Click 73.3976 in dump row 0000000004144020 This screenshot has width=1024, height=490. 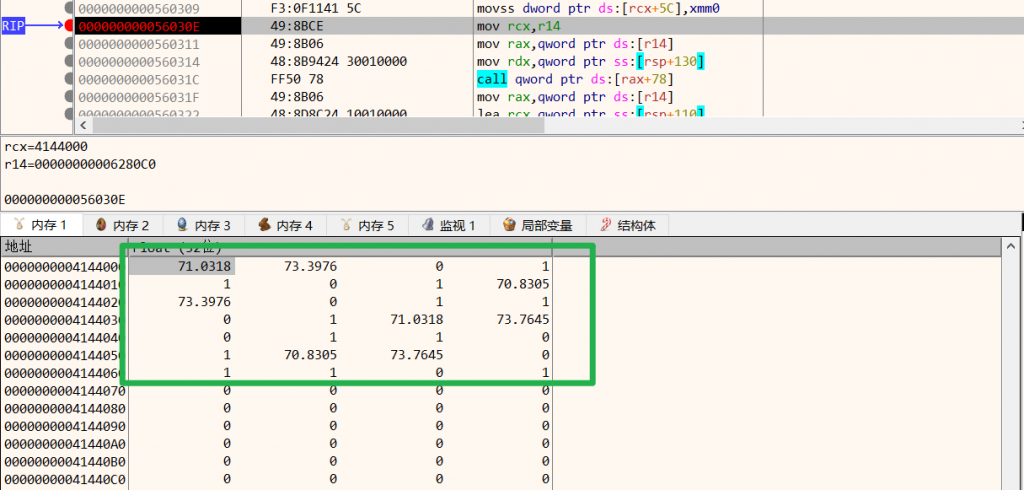point(204,302)
